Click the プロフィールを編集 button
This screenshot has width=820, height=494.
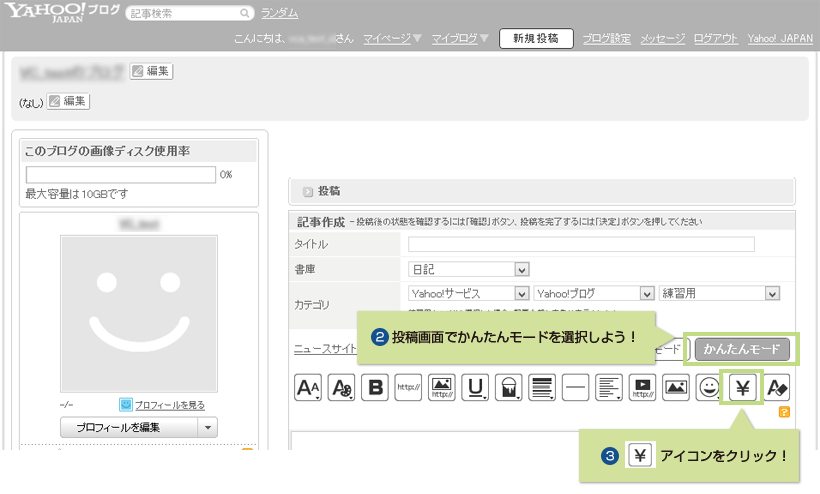tap(129, 427)
